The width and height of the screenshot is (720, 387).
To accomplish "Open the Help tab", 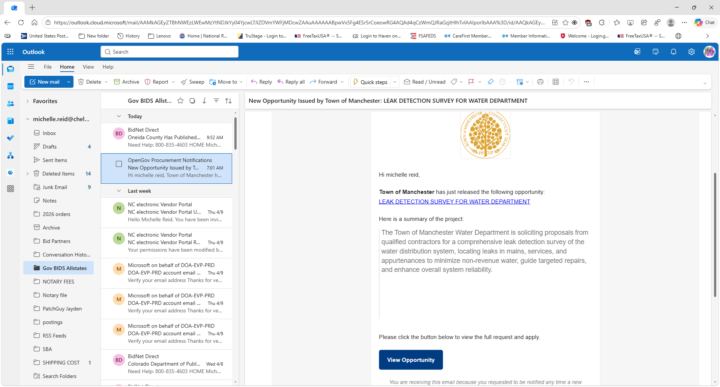I will point(108,67).
